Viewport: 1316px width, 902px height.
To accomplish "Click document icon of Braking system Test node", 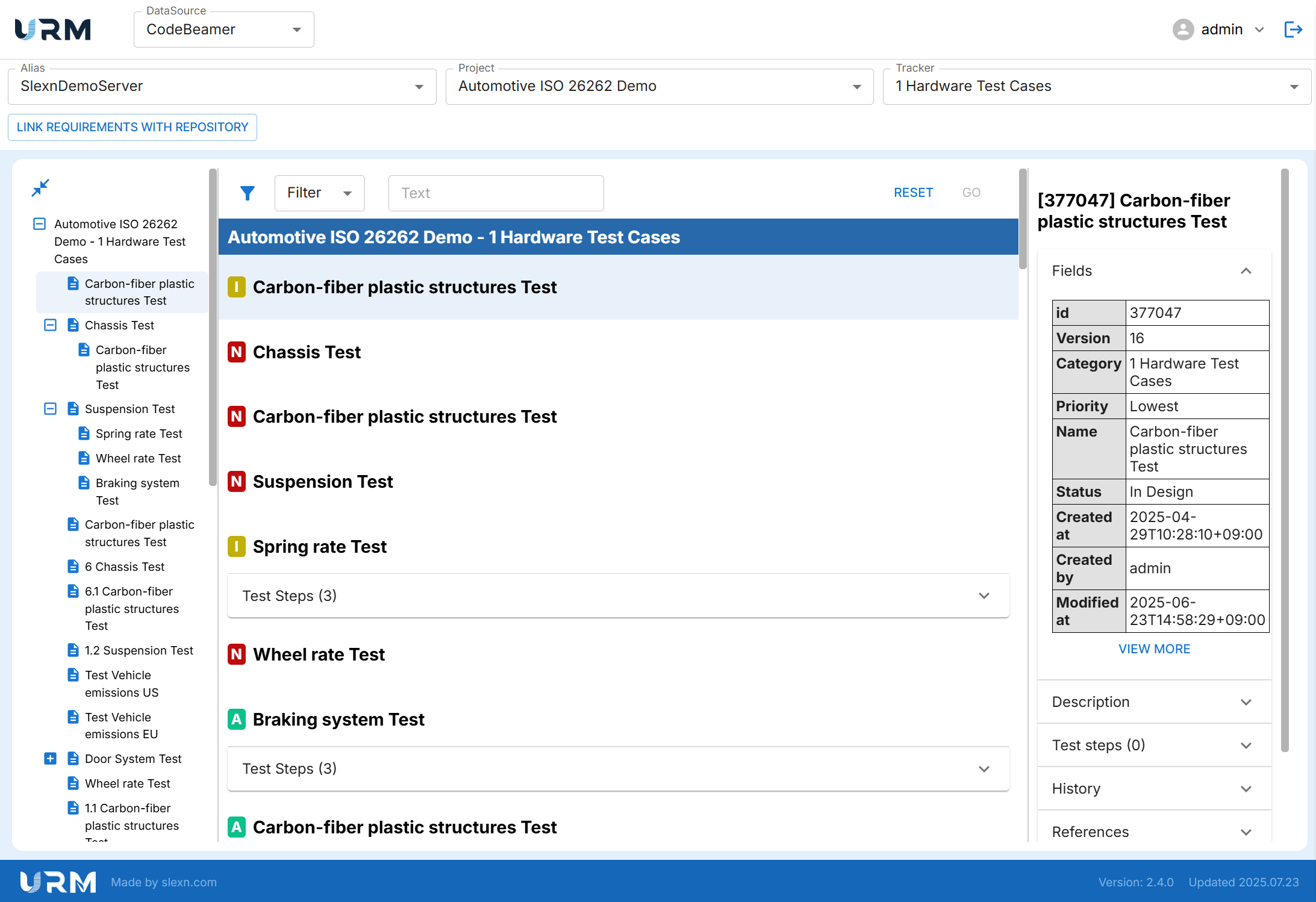I will point(84,483).
